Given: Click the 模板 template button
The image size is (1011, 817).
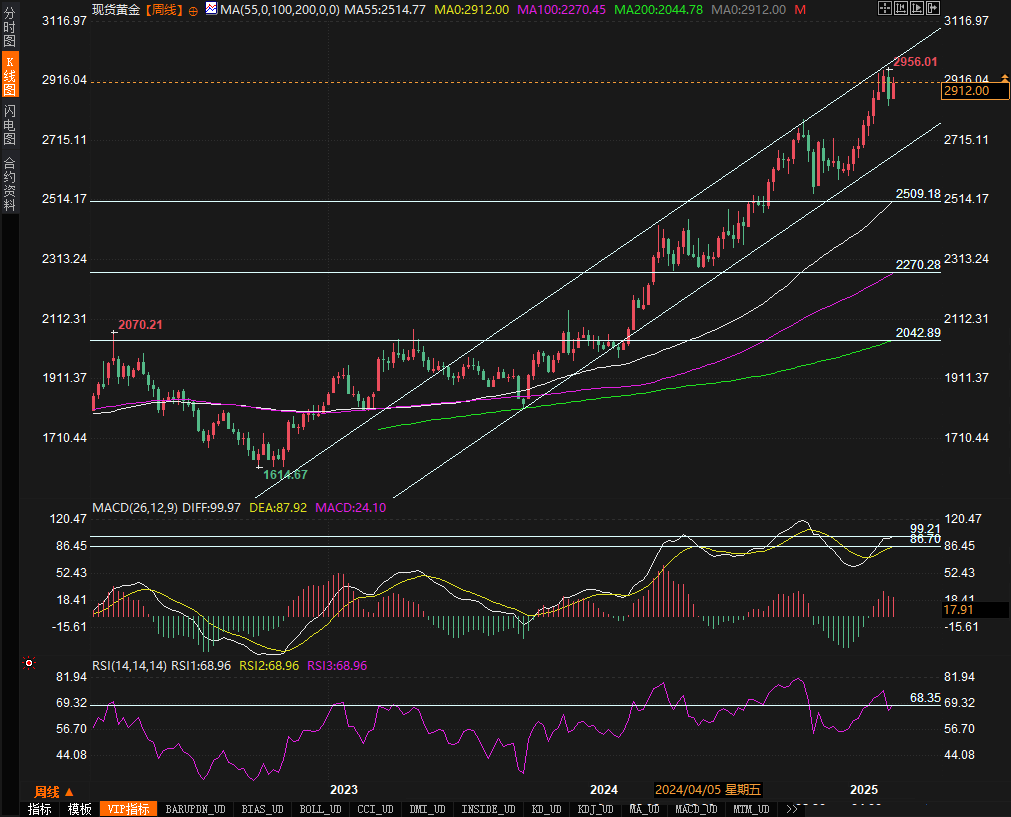Looking at the screenshot, I should pos(79,809).
